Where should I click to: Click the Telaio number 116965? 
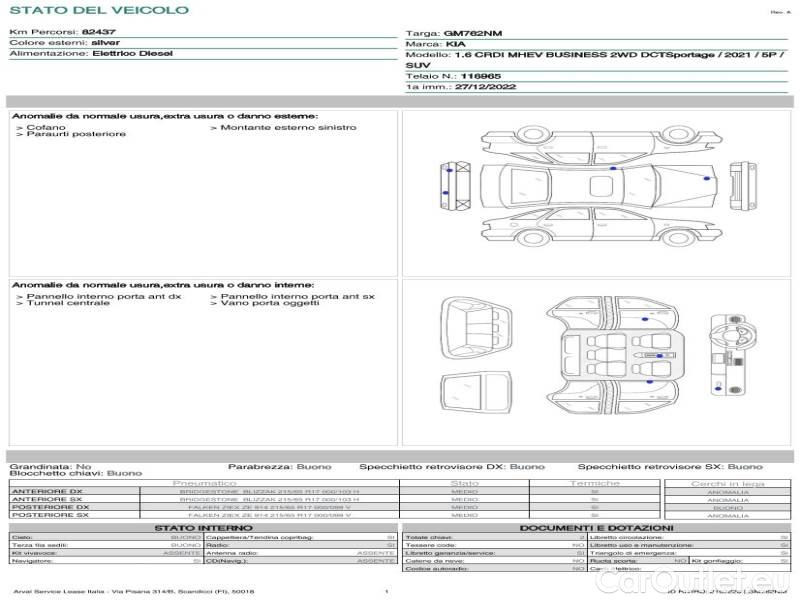click(x=481, y=75)
